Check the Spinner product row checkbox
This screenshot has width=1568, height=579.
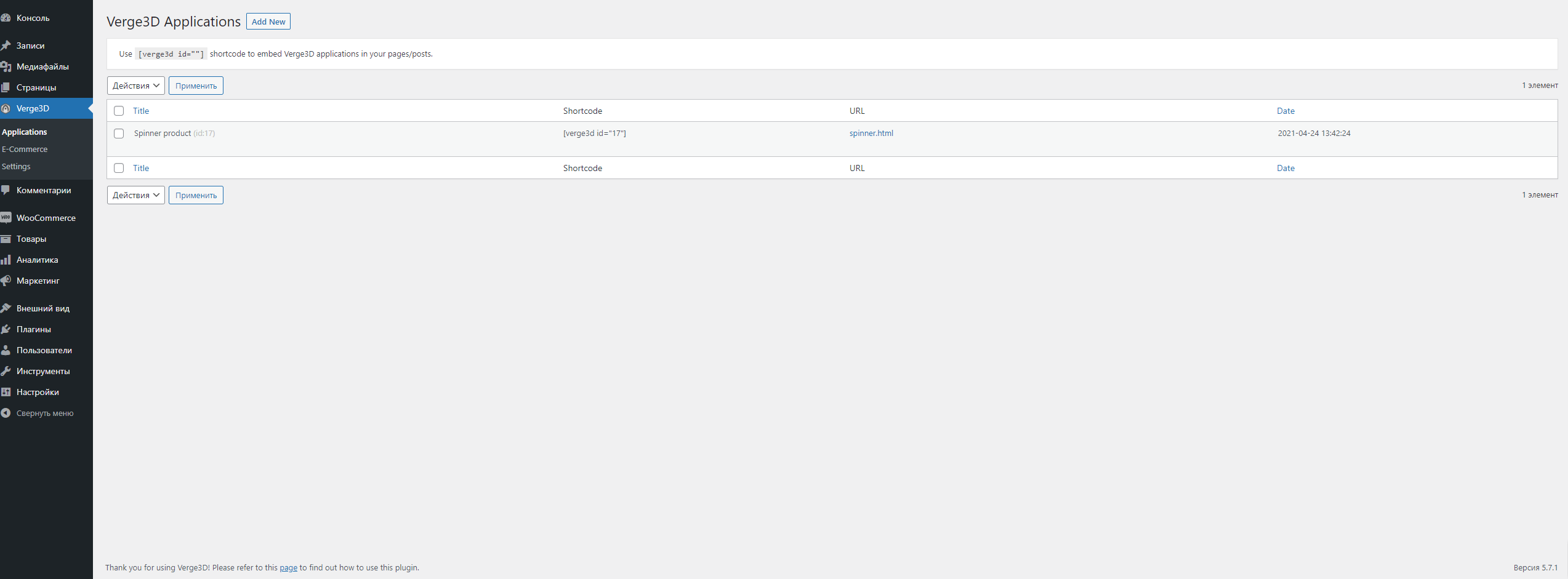[x=119, y=134]
